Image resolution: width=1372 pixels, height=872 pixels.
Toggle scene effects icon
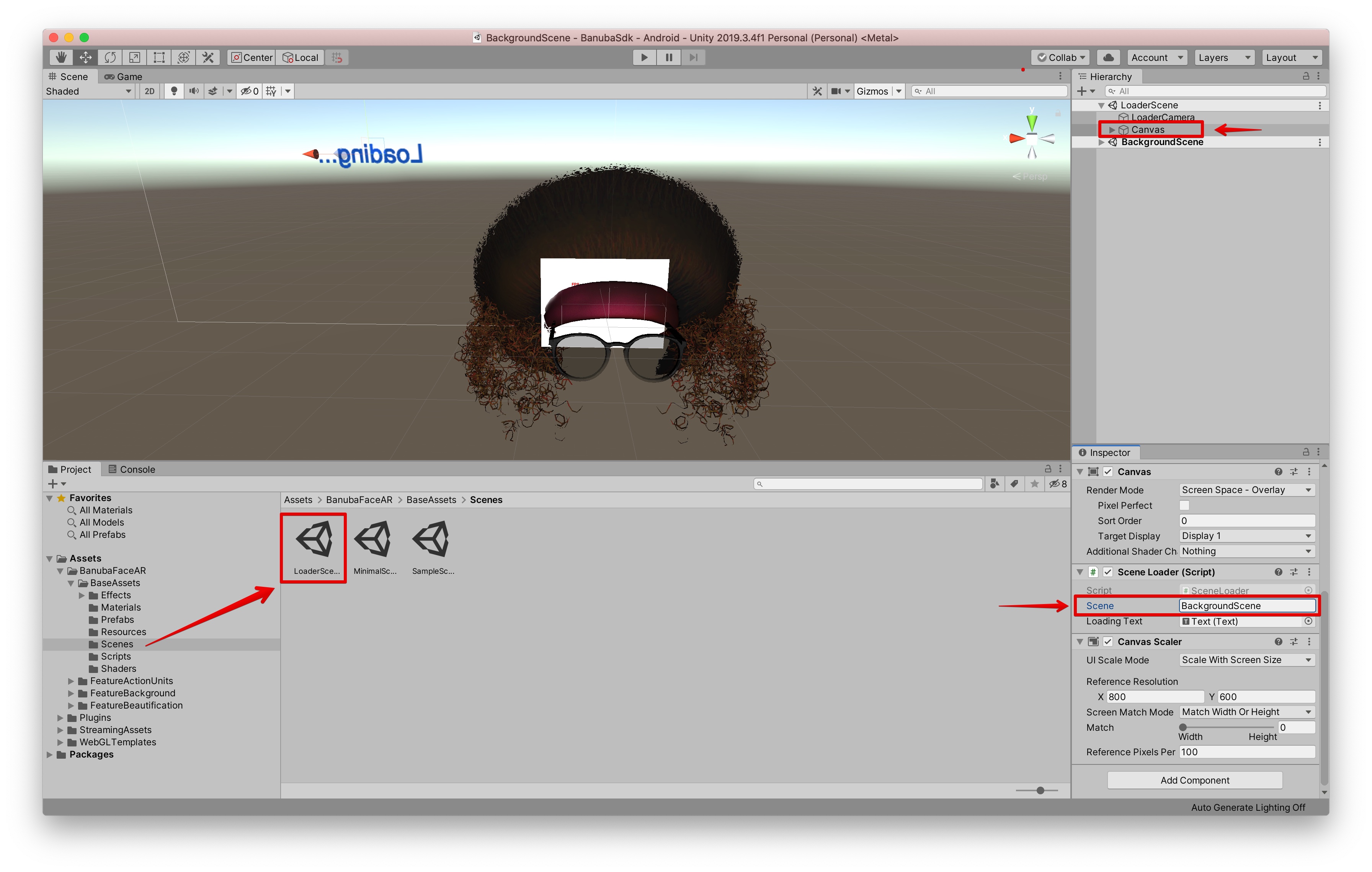(x=212, y=91)
